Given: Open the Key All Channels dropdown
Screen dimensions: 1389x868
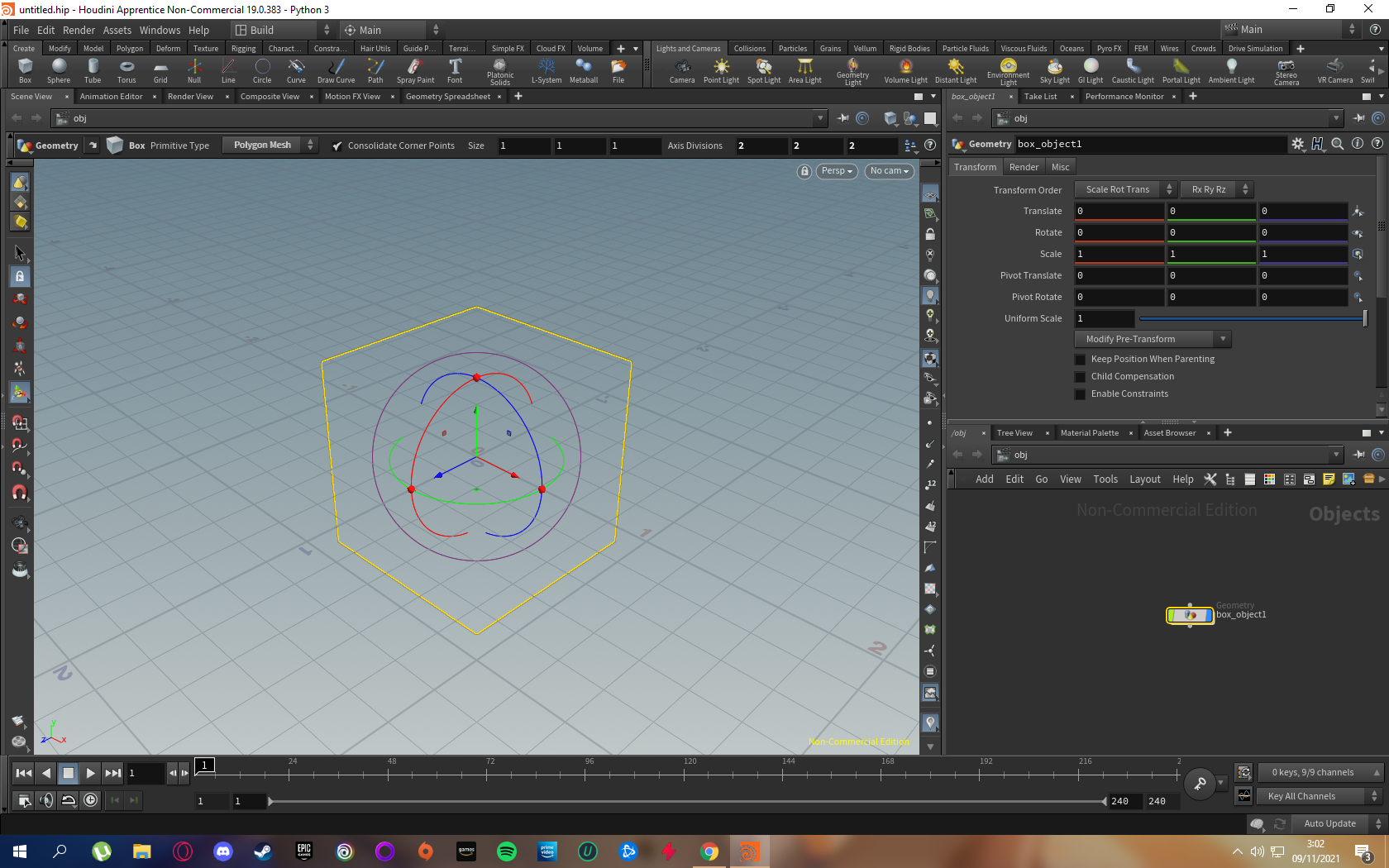Looking at the screenshot, I should (x=1320, y=797).
